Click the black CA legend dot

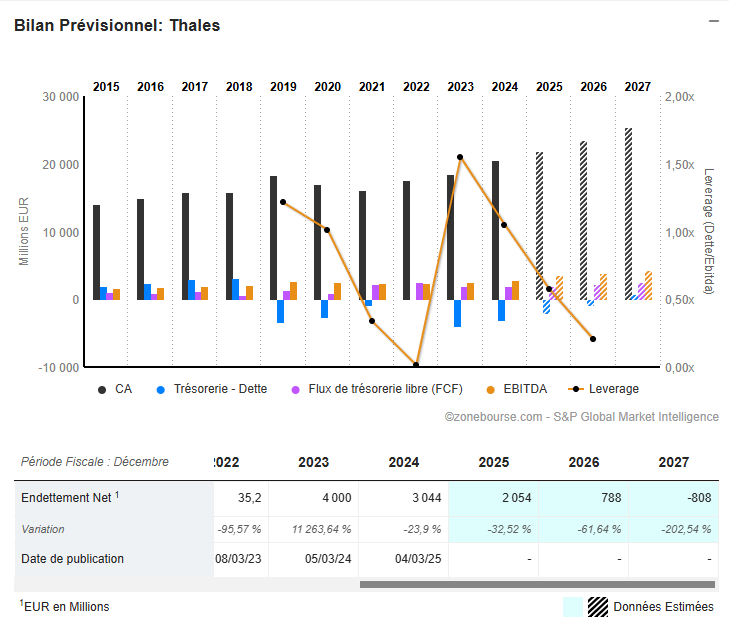click(102, 390)
